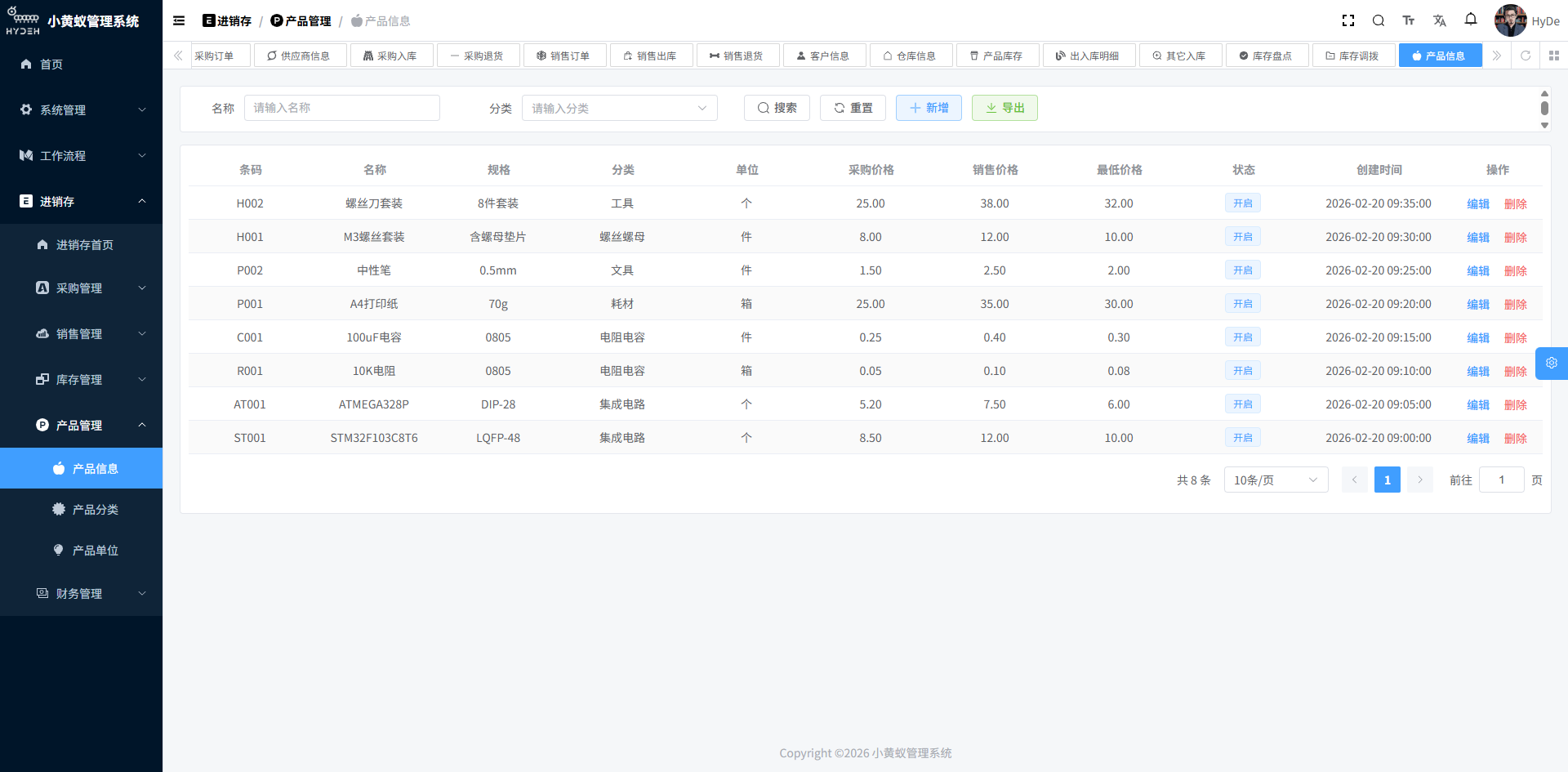Switch to the 库存盘点 tab

pyautogui.click(x=1267, y=56)
